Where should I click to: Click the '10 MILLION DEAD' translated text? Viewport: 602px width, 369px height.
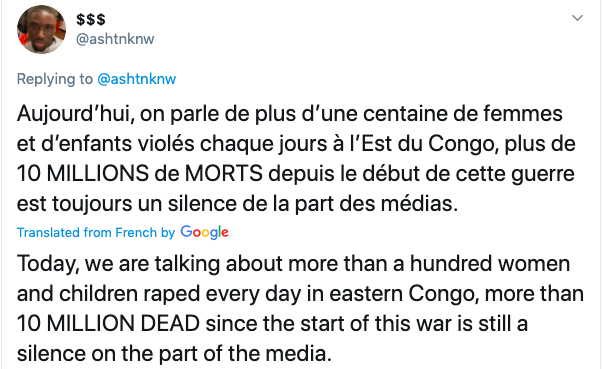(x=108, y=323)
